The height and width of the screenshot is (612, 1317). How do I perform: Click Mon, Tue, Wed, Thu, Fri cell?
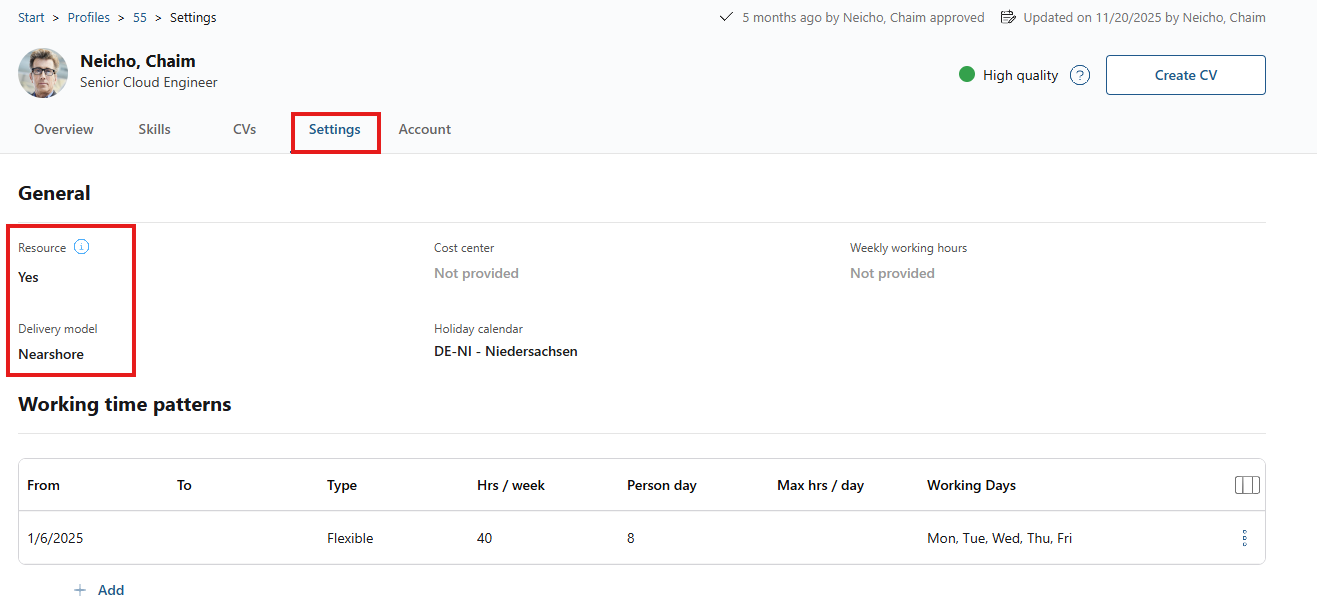999,538
